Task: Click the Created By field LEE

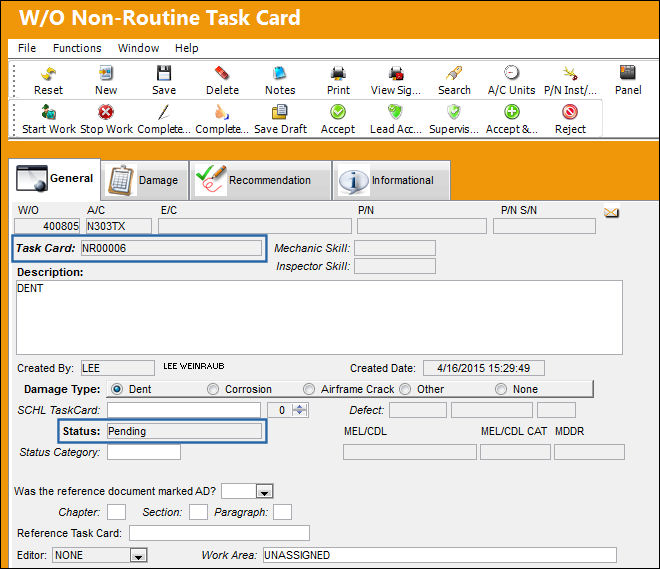Action: pos(118,368)
